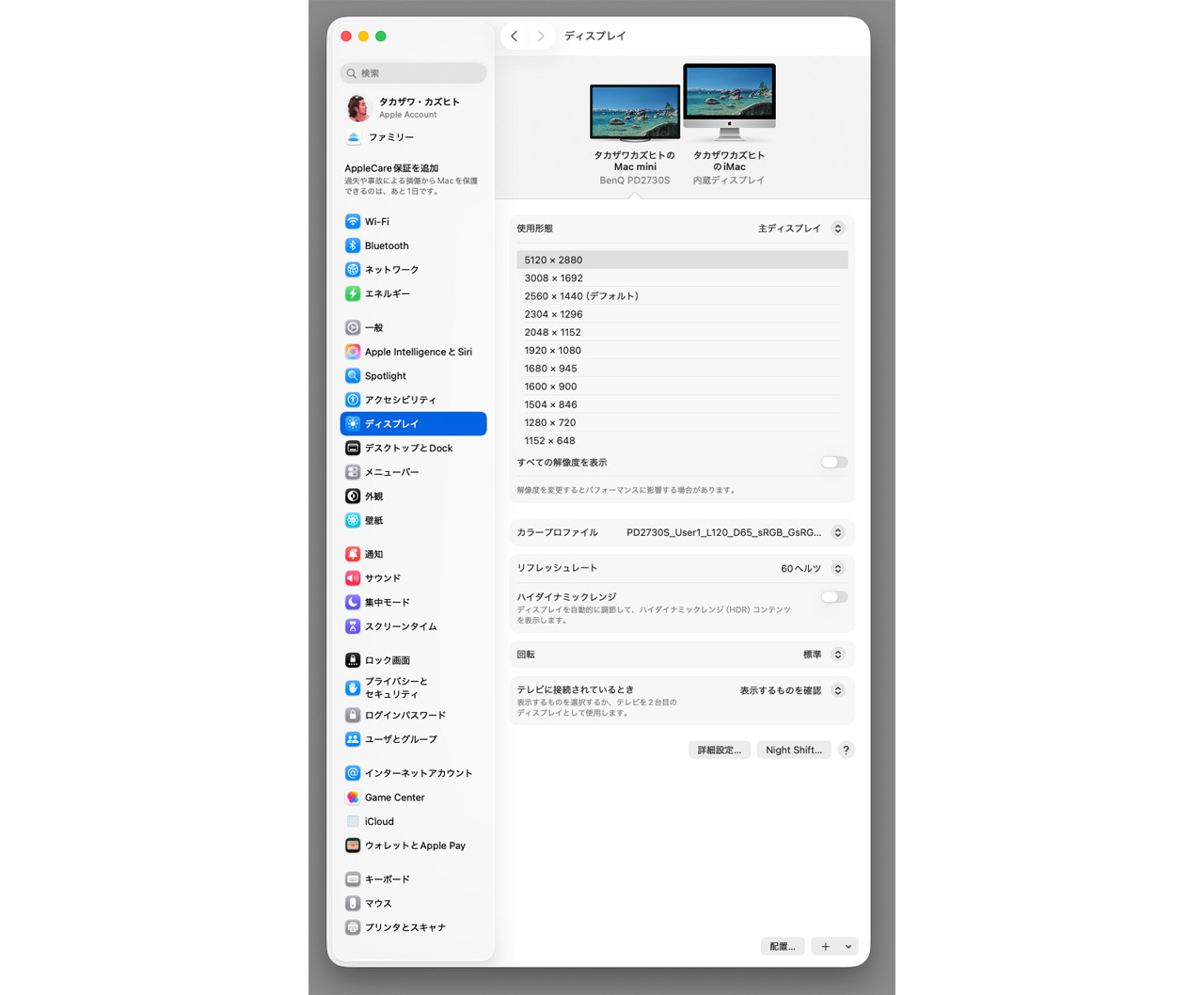
Task: Select resolution 5120 × 2880
Action: point(682,261)
